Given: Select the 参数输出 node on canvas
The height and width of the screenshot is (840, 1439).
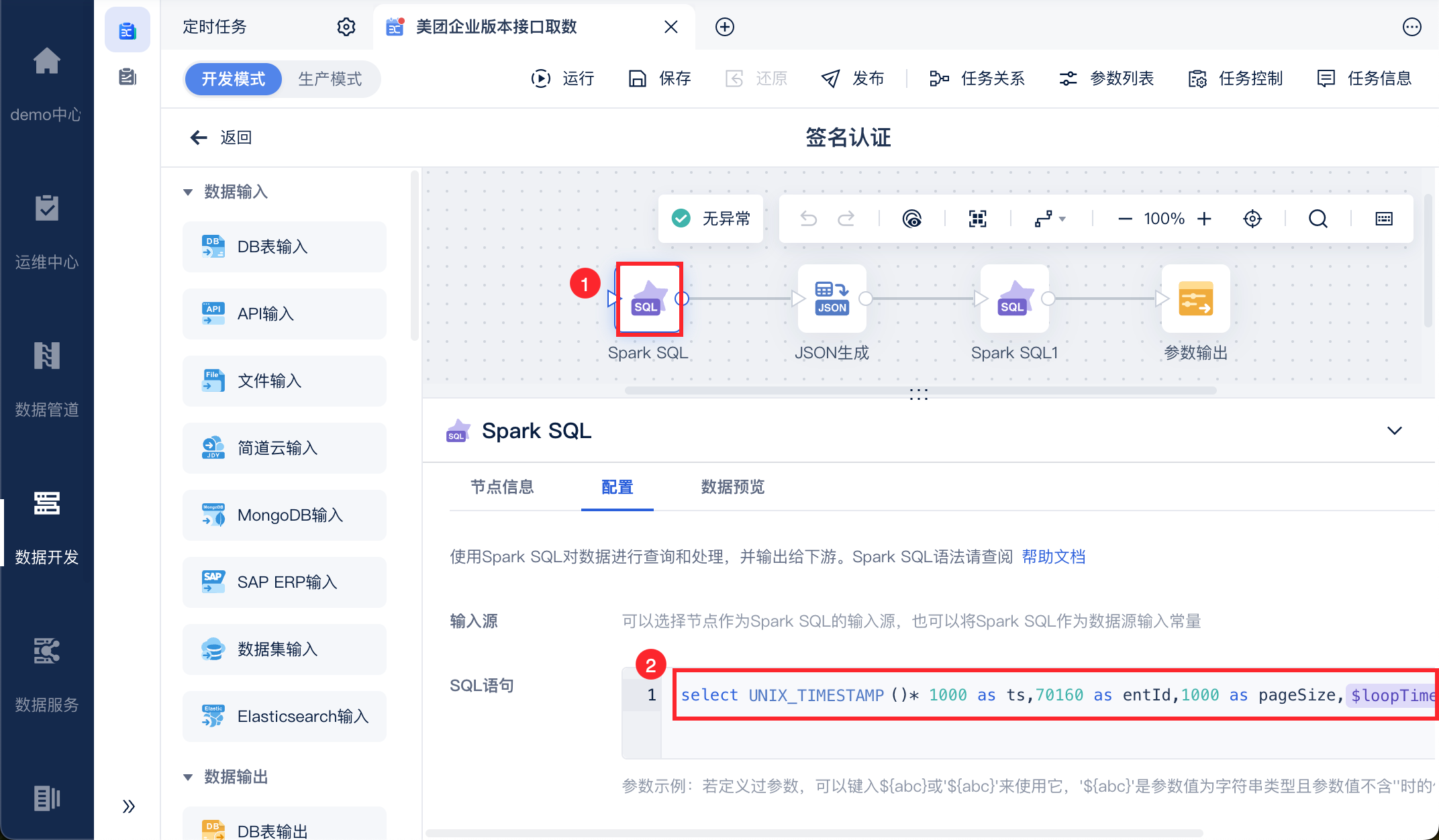Looking at the screenshot, I should click(x=1195, y=299).
